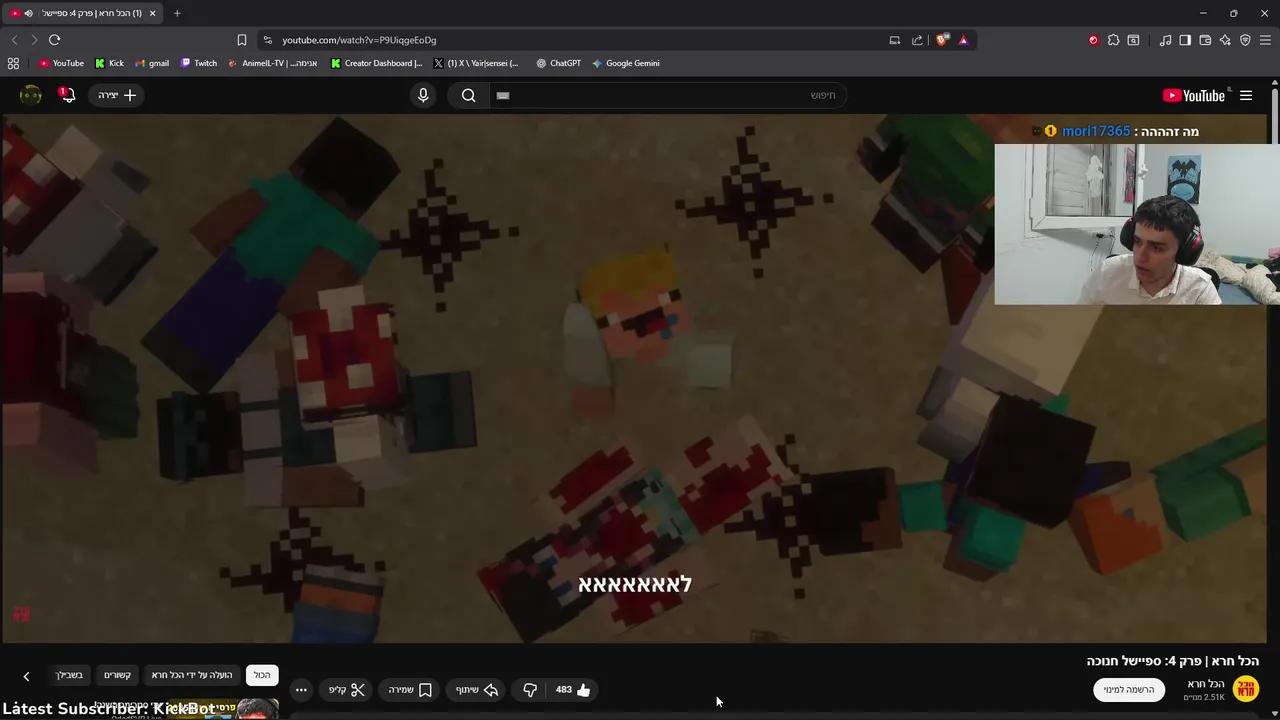Open the VPN shield icon

coord(1245,40)
